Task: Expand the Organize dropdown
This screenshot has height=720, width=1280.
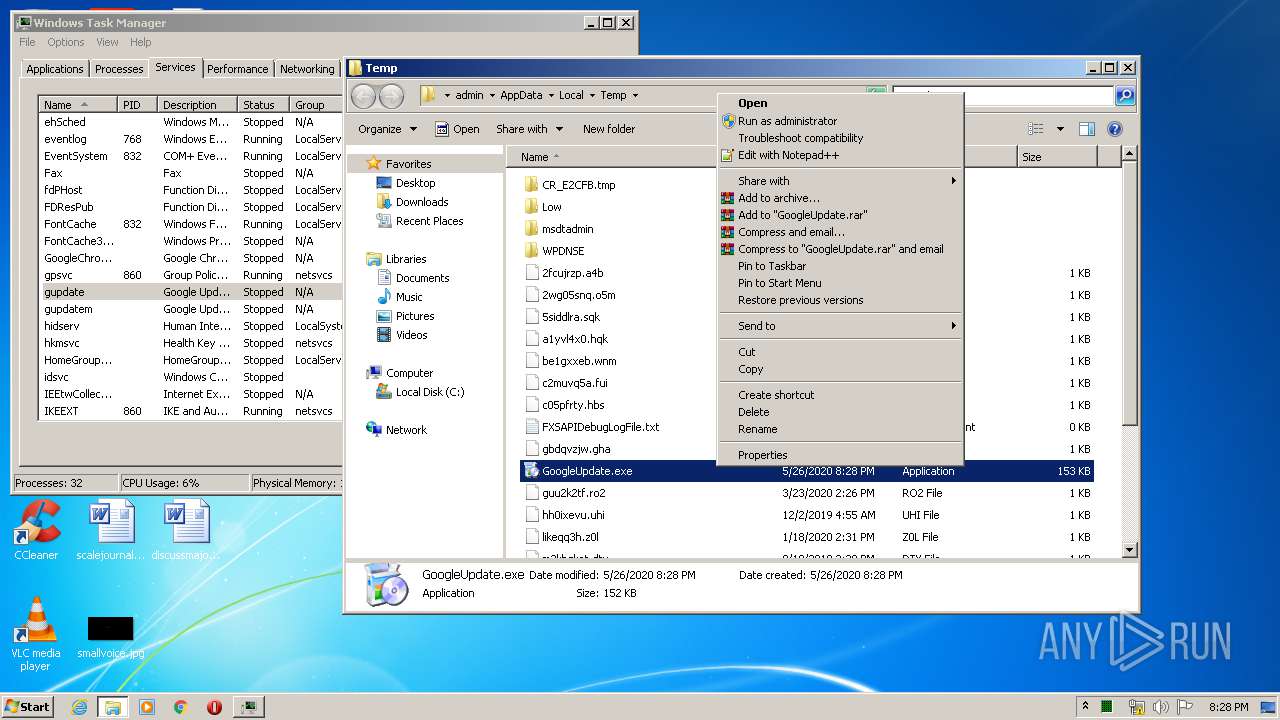Action: click(x=387, y=129)
